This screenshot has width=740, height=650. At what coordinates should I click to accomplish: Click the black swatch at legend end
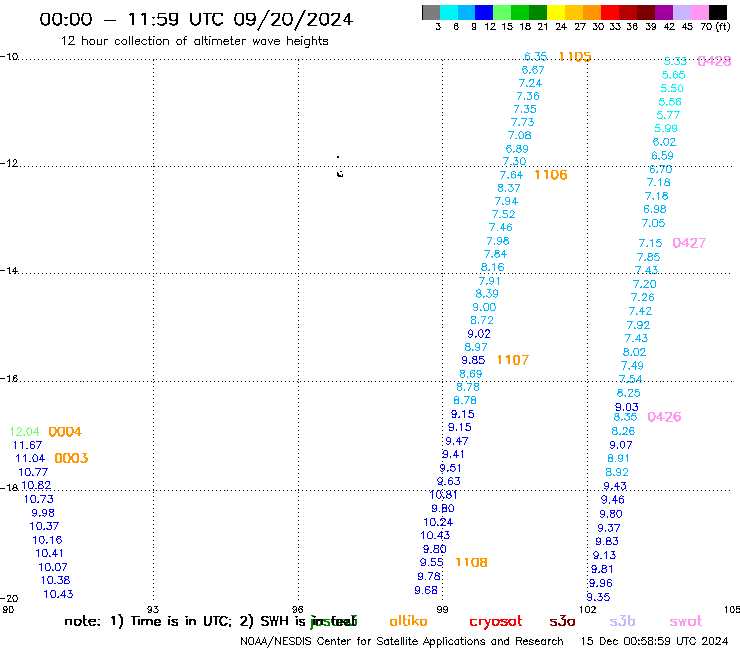tap(718, 12)
